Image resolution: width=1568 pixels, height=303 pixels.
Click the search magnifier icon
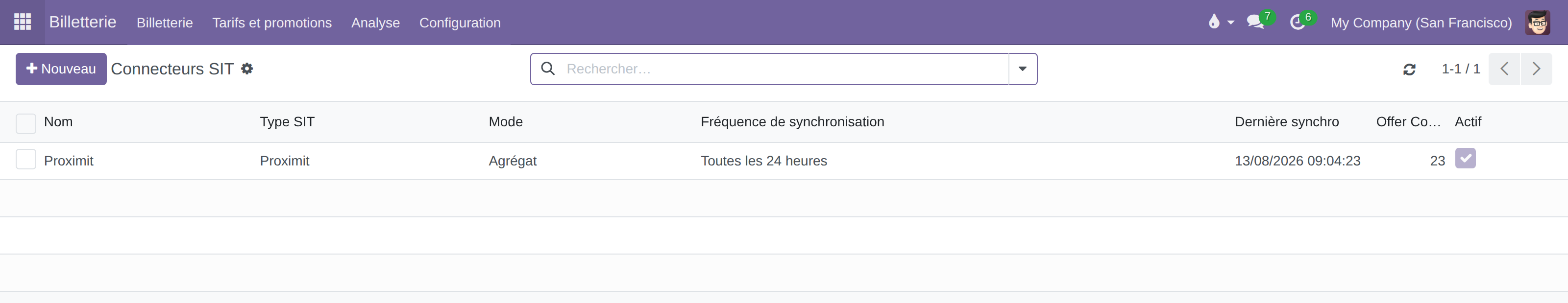pos(548,69)
